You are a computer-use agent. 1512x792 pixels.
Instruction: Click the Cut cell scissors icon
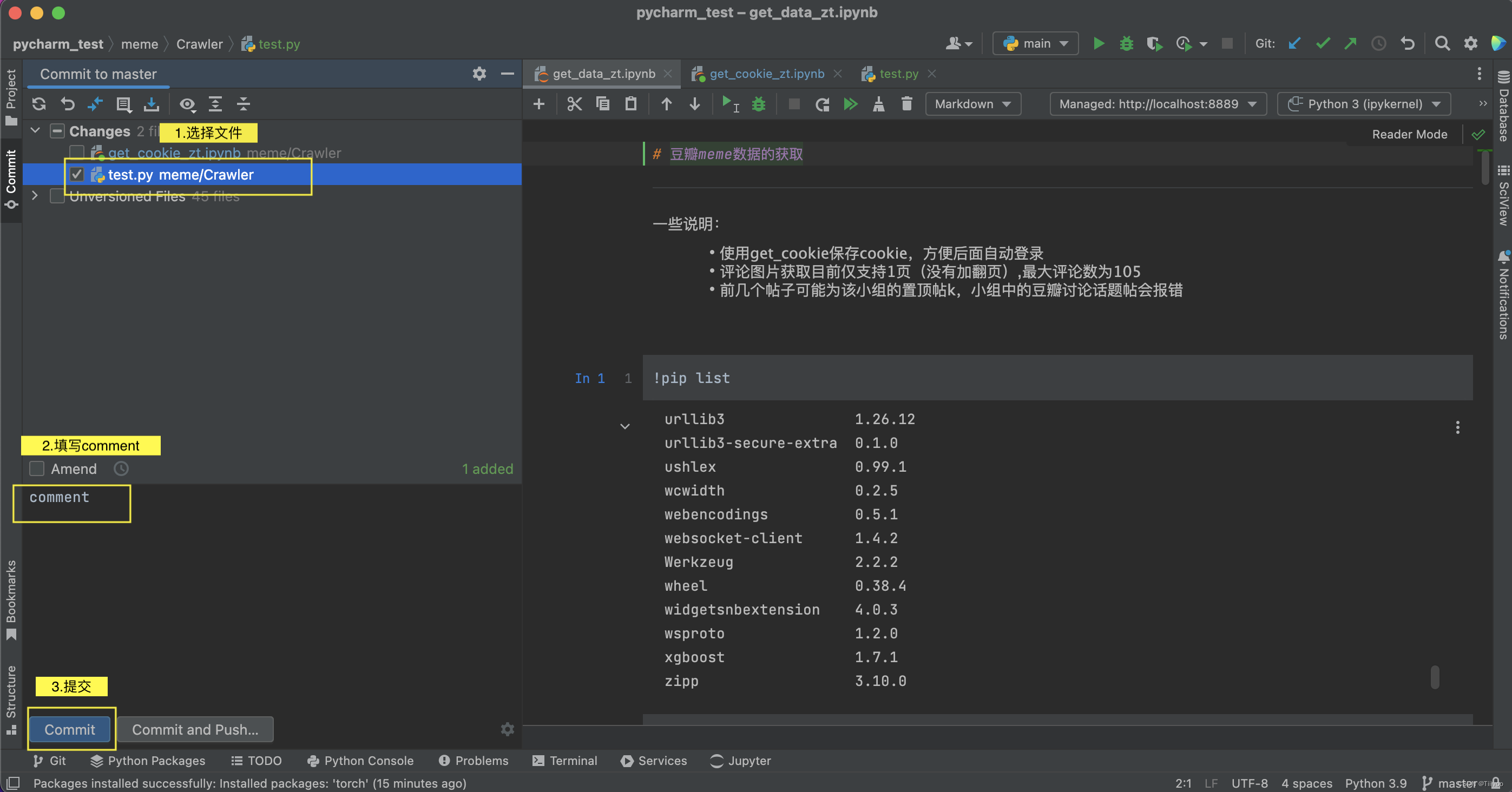tap(574, 104)
